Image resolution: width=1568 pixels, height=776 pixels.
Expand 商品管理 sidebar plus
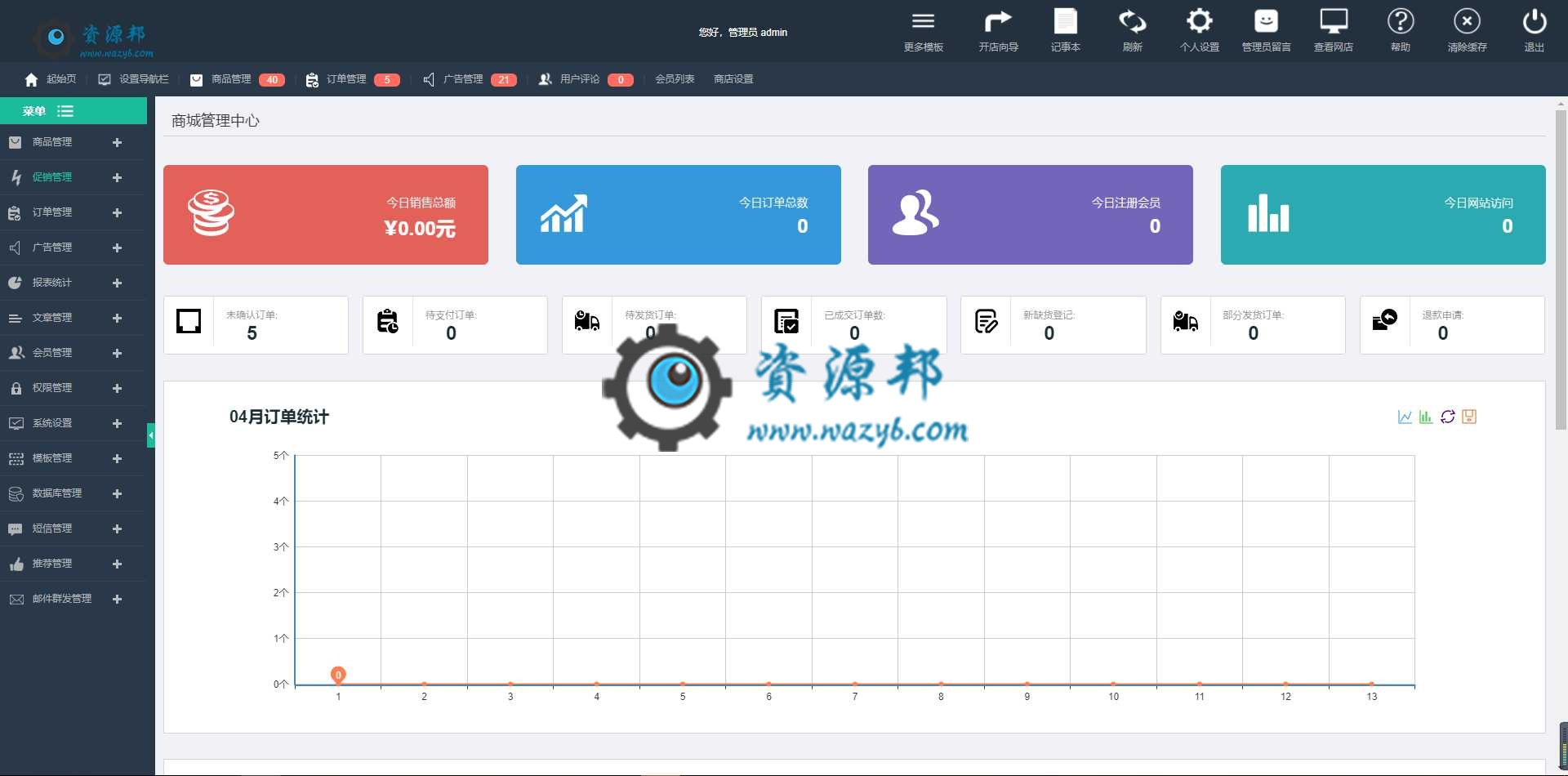click(117, 142)
